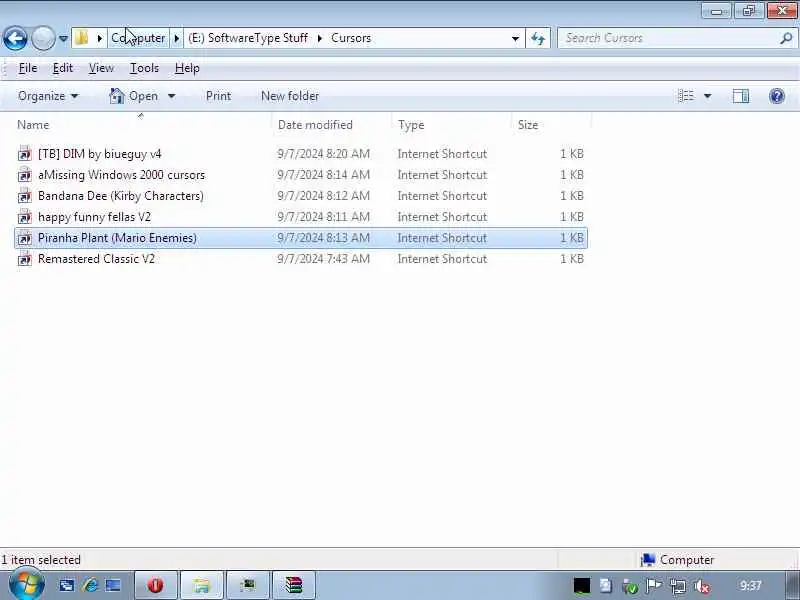Image resolution: width=800 pixels, height=600 pixels.
Task: Click Print in the toolbar
Action: (218, 96)
